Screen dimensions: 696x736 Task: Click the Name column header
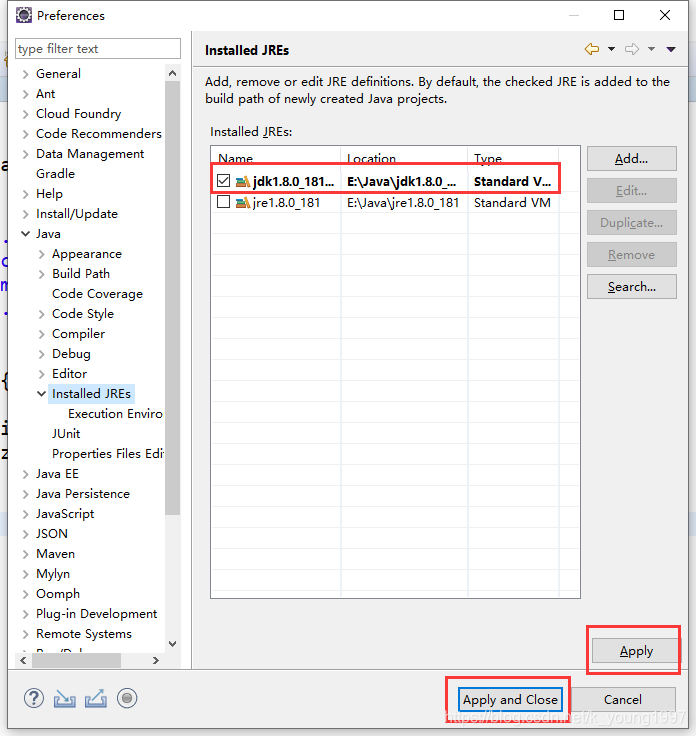[276, 158]
